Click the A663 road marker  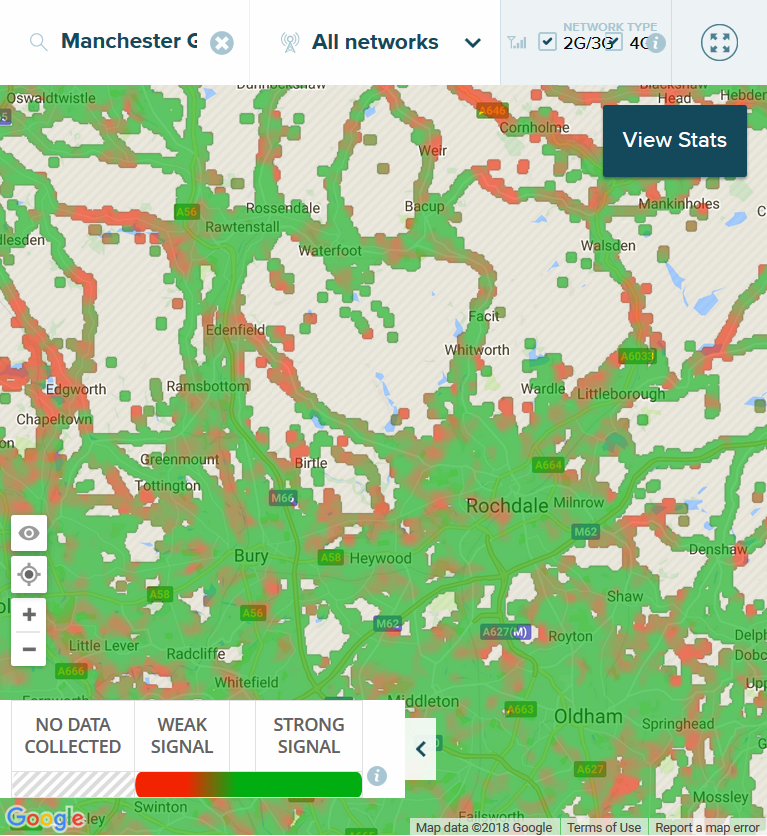(520, 710)
